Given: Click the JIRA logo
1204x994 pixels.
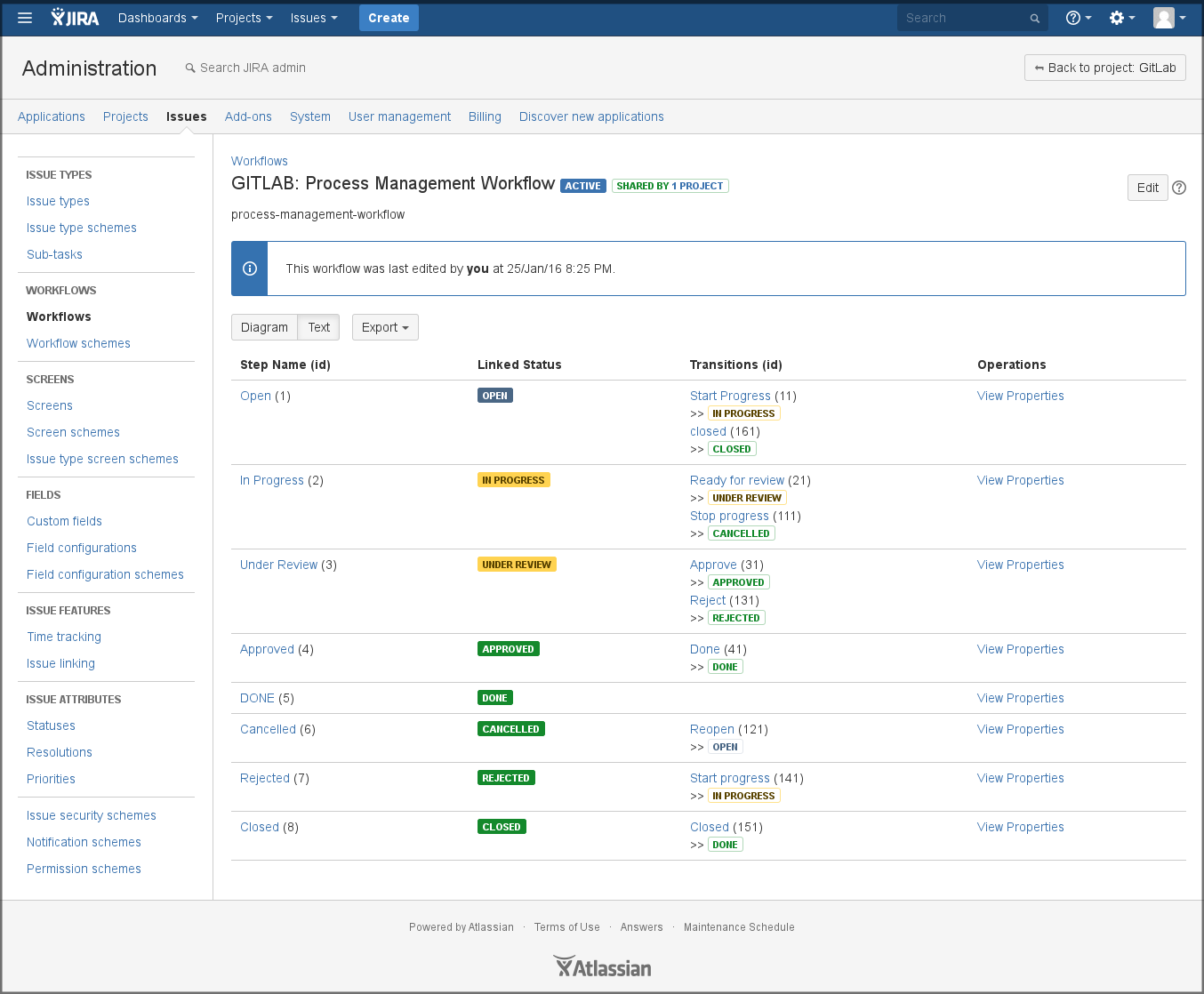Looking at the screenshot, I should tap(76, 18).
